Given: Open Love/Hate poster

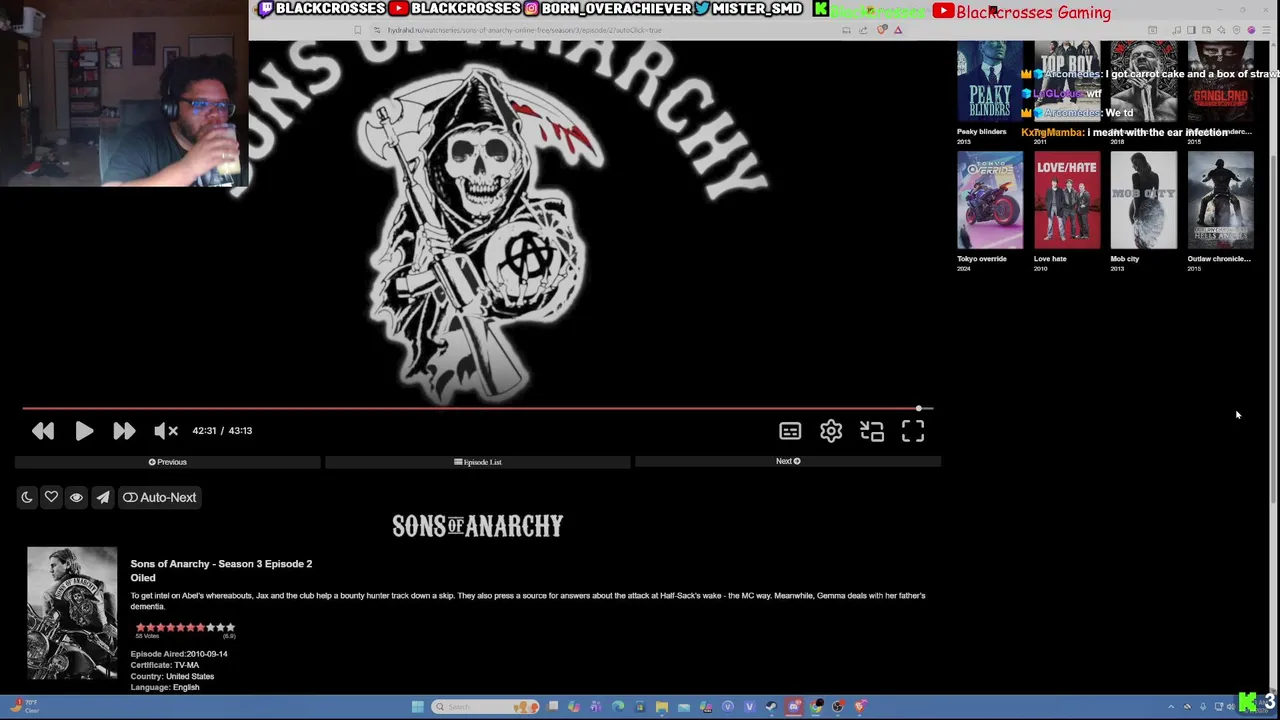Looking at the screenshot, I should pos(1067,200).
